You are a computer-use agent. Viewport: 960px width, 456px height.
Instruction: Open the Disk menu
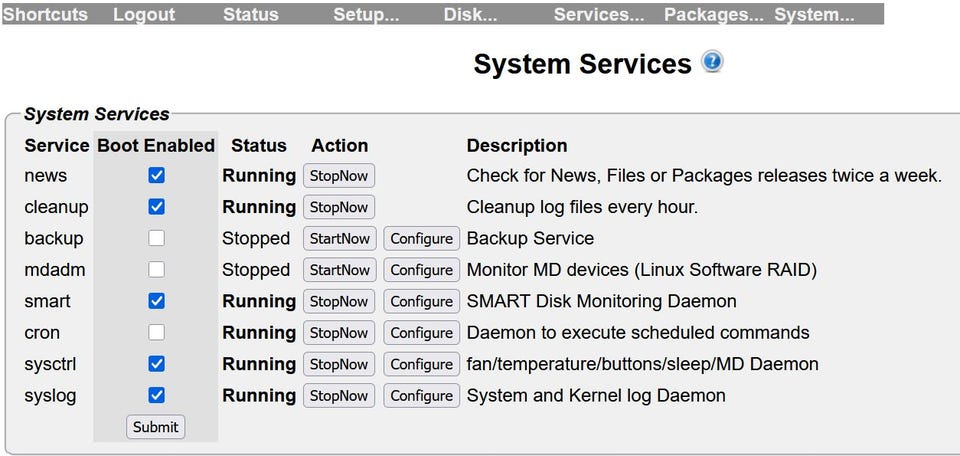(470, 15)
